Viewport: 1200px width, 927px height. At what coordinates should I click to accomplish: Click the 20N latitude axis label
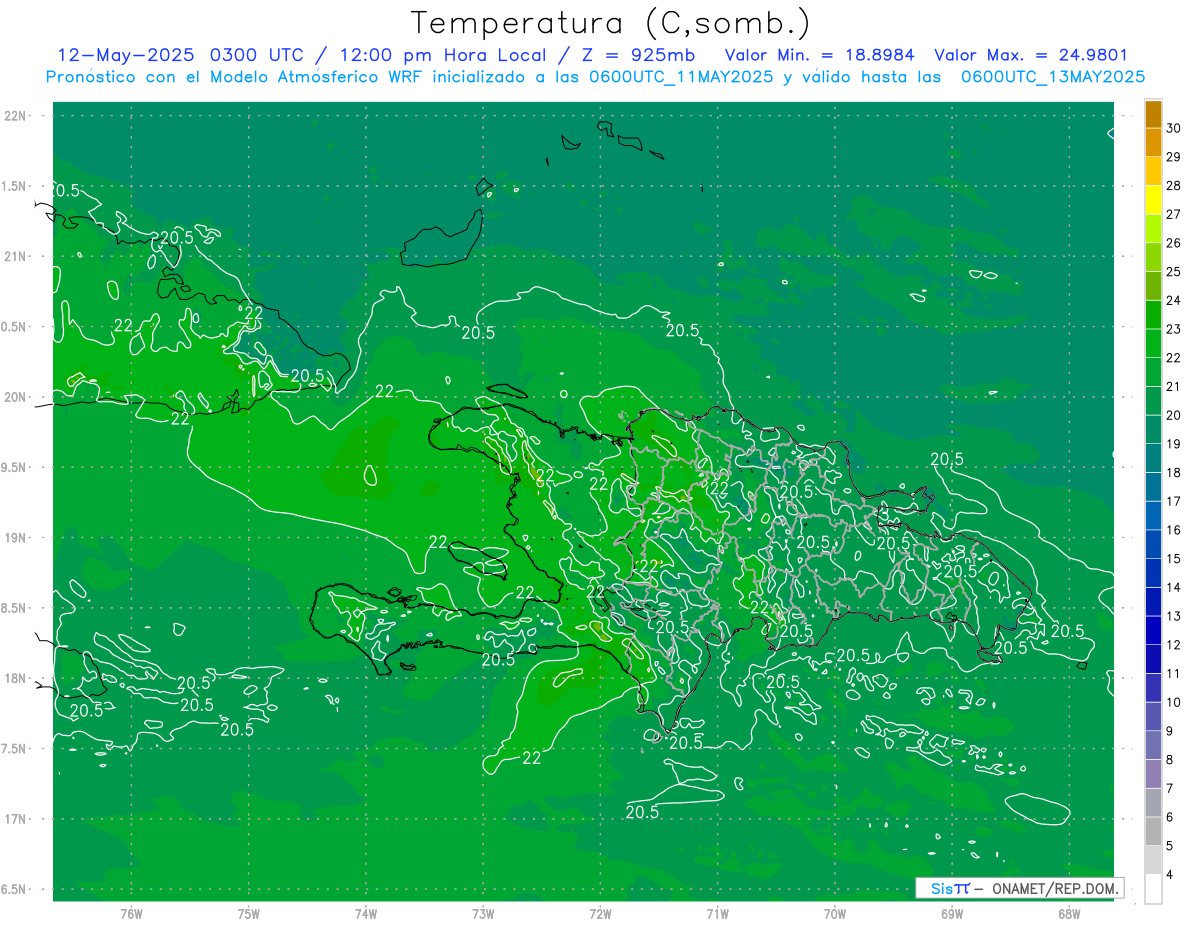tap(16, 397)
